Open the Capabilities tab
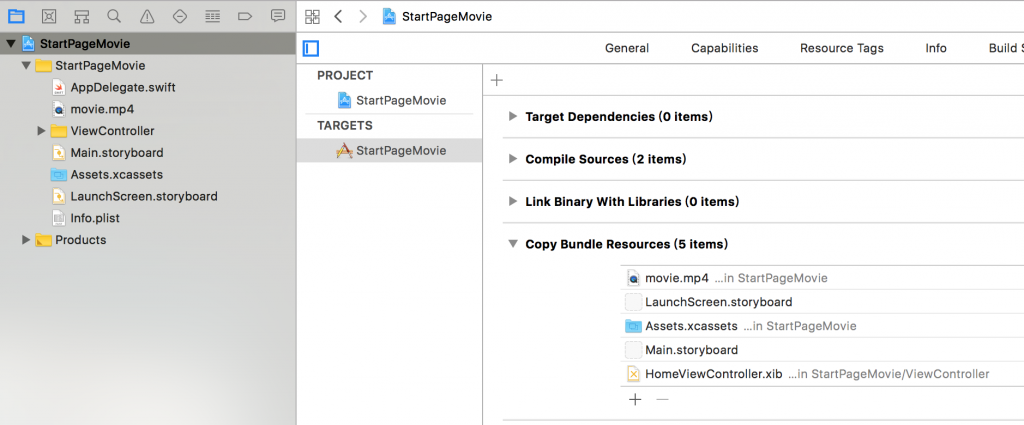Screen dimensions: 1024x425 (x=724, y=48)
